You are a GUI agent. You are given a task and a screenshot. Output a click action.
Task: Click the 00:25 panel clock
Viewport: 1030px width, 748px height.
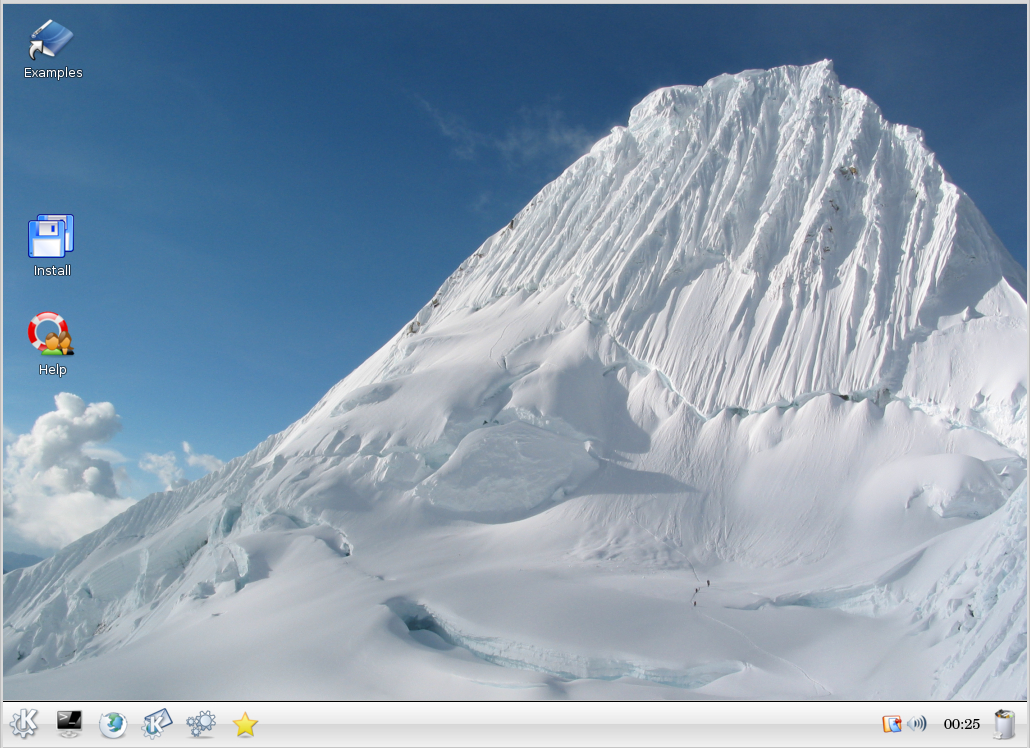[961, 724]
